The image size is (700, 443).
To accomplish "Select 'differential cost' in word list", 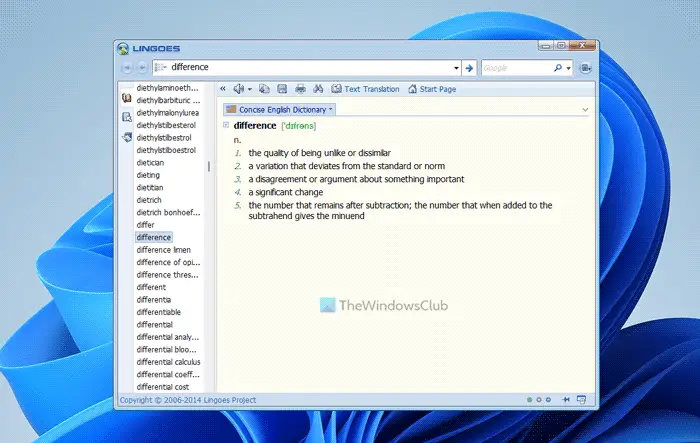I will click(x=162, y=387).
